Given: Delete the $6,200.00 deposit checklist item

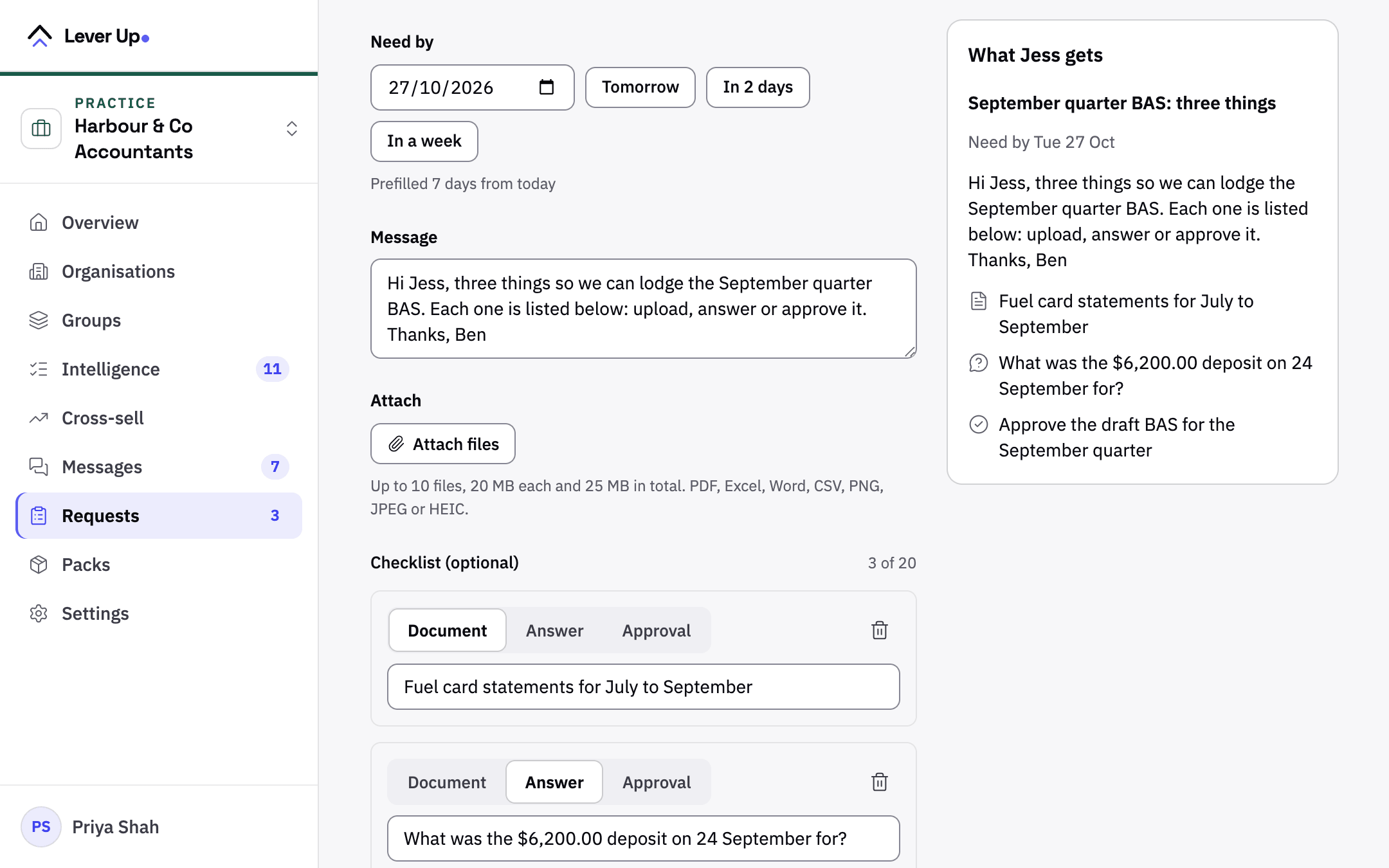Looking at the screenshot, I should 880,782.
